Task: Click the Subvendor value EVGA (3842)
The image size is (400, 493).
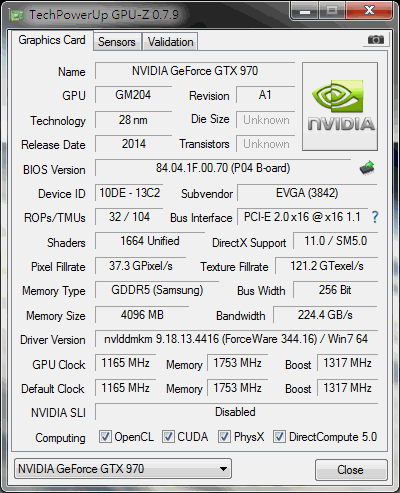Action: pyautogui.click(x=307, y=193)
